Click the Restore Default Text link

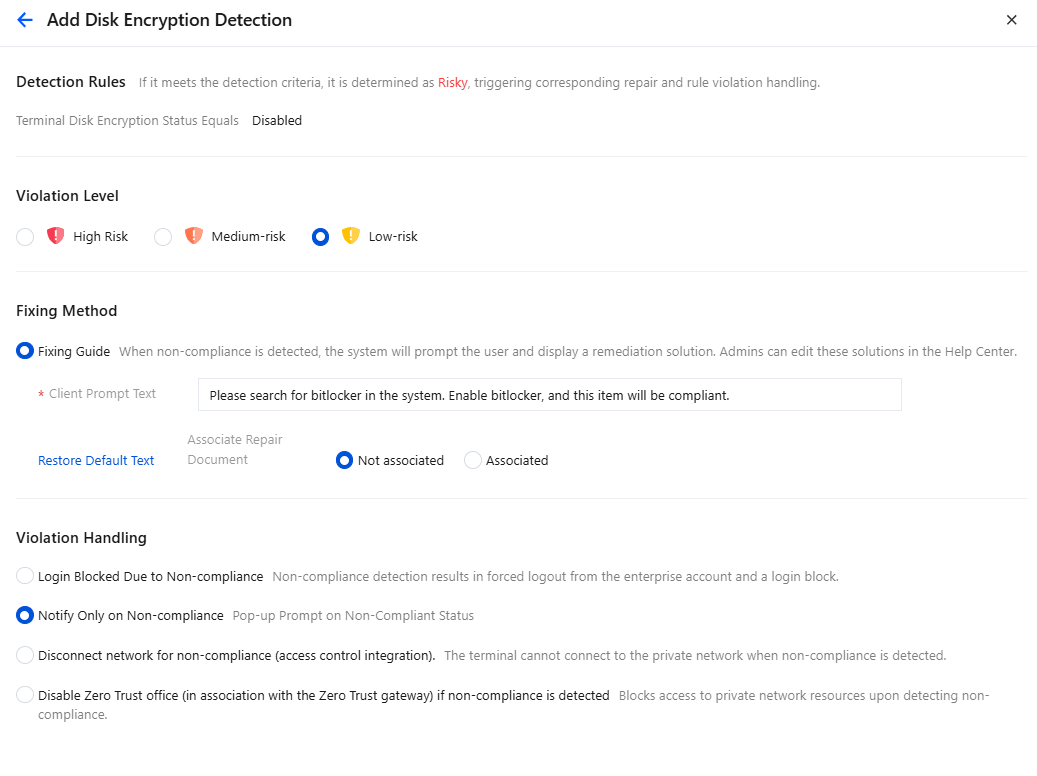(96, 460)
